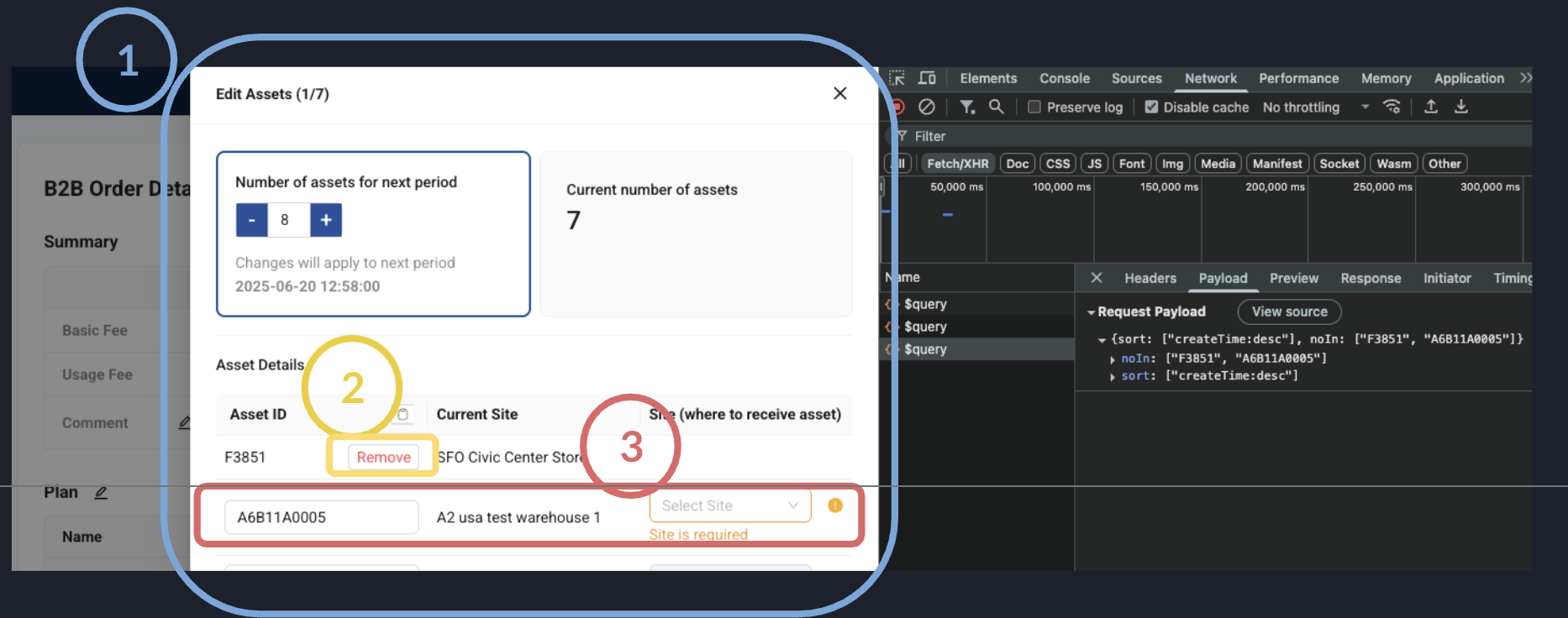Click the SFO Civic Center Store cell

509,457
